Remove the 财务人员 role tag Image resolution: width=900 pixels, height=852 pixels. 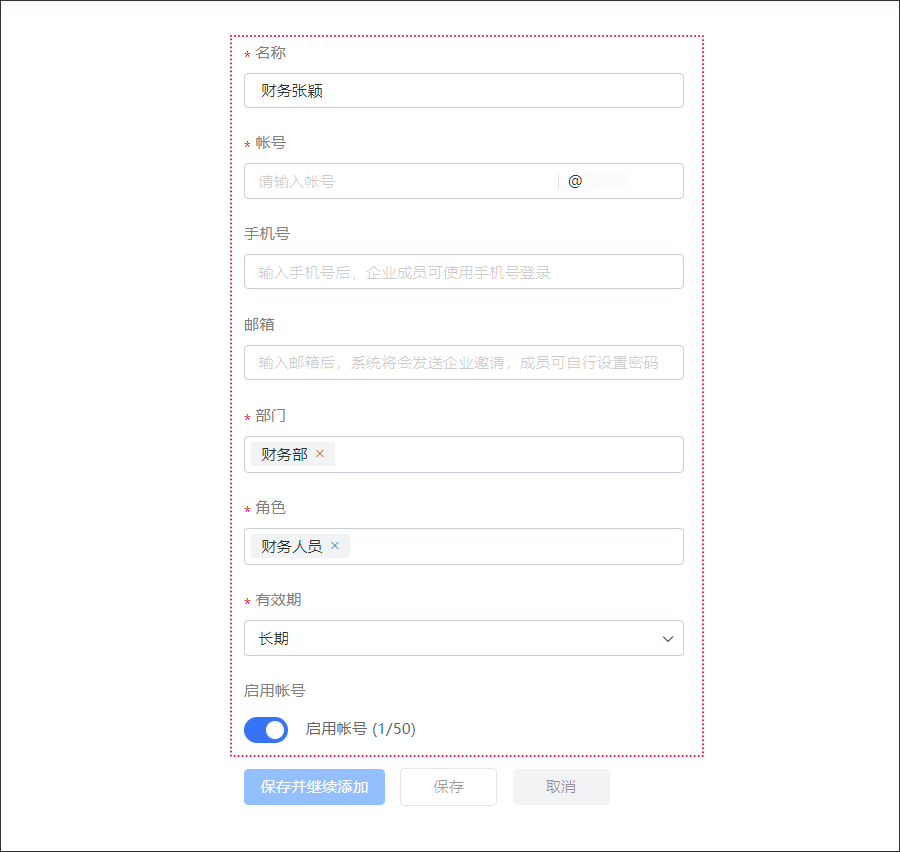click(x=335, y=546)
